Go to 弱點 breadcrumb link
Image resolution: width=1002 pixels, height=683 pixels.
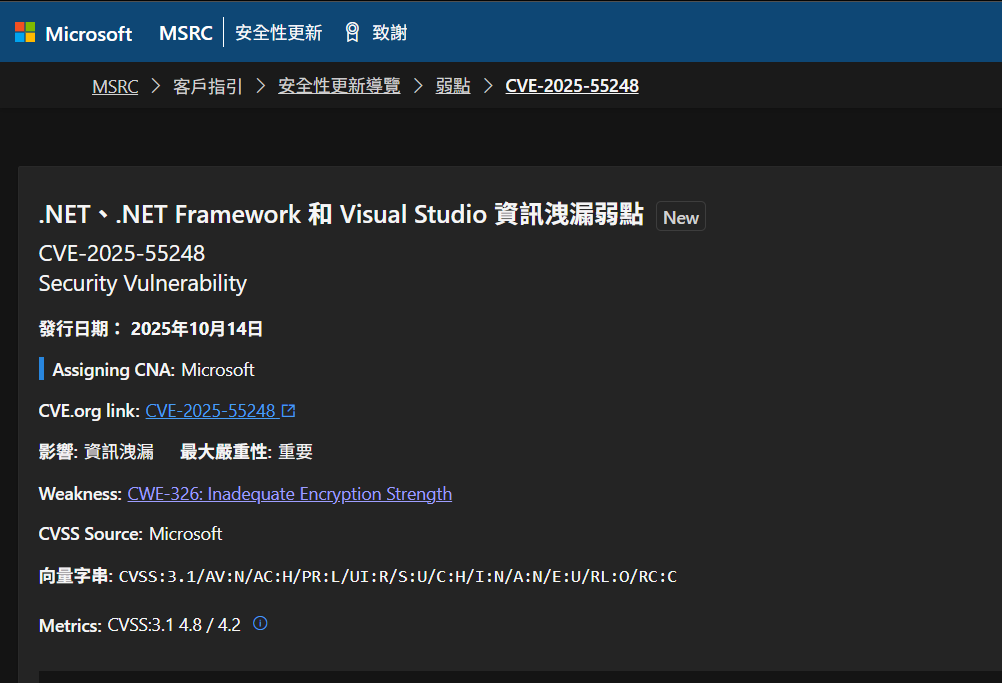[x=453, y=86]
